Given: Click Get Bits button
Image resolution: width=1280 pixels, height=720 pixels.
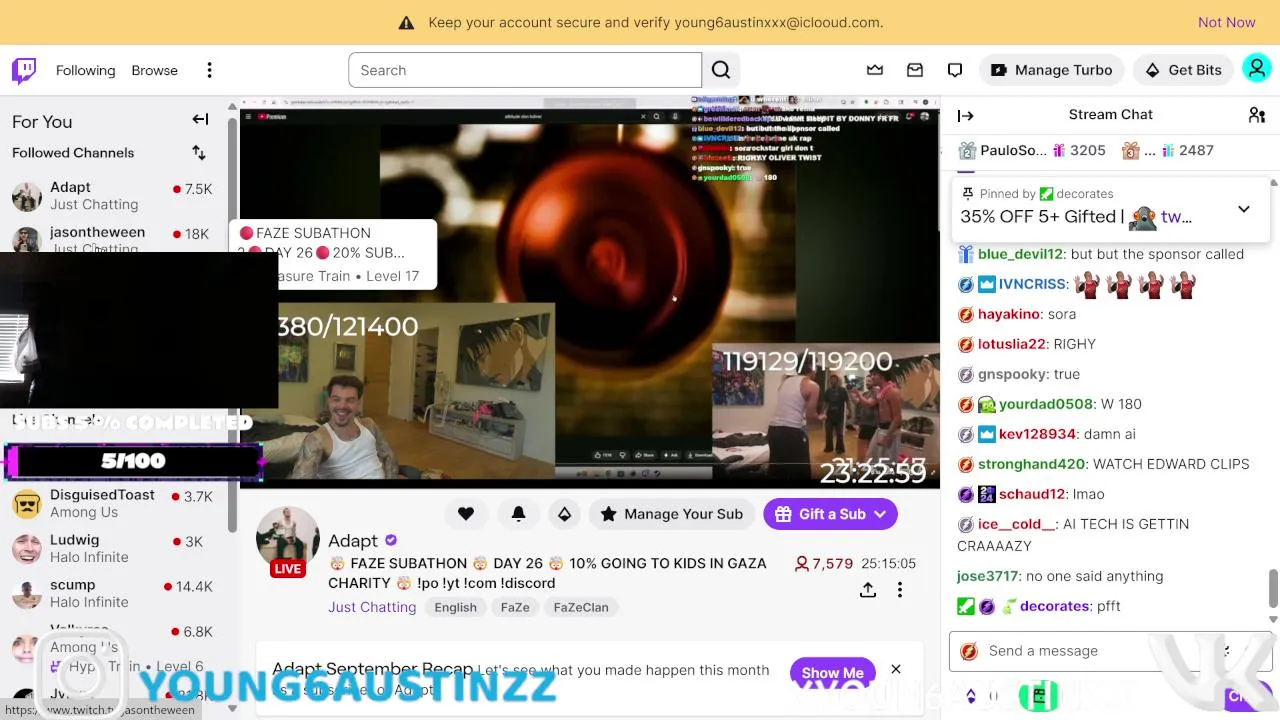Looking at the screenshot, I should (1183, 70).
